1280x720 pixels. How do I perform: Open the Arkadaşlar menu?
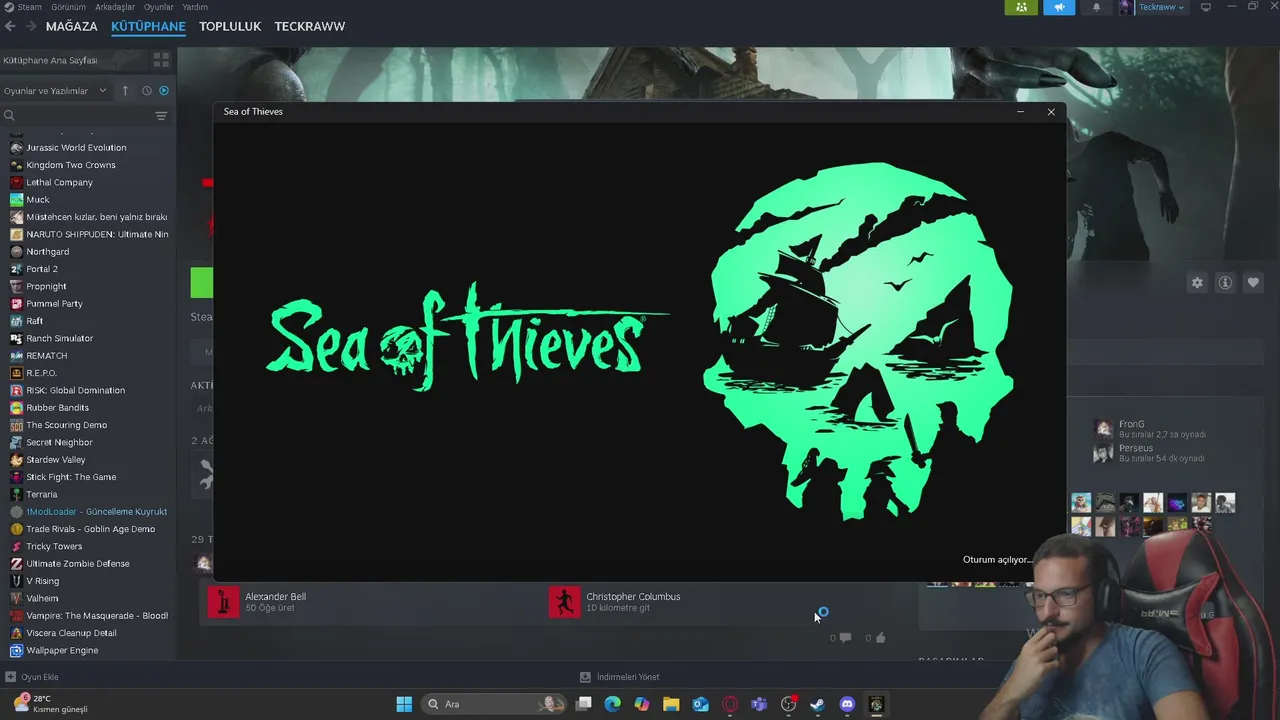click(x=115, y=7)
